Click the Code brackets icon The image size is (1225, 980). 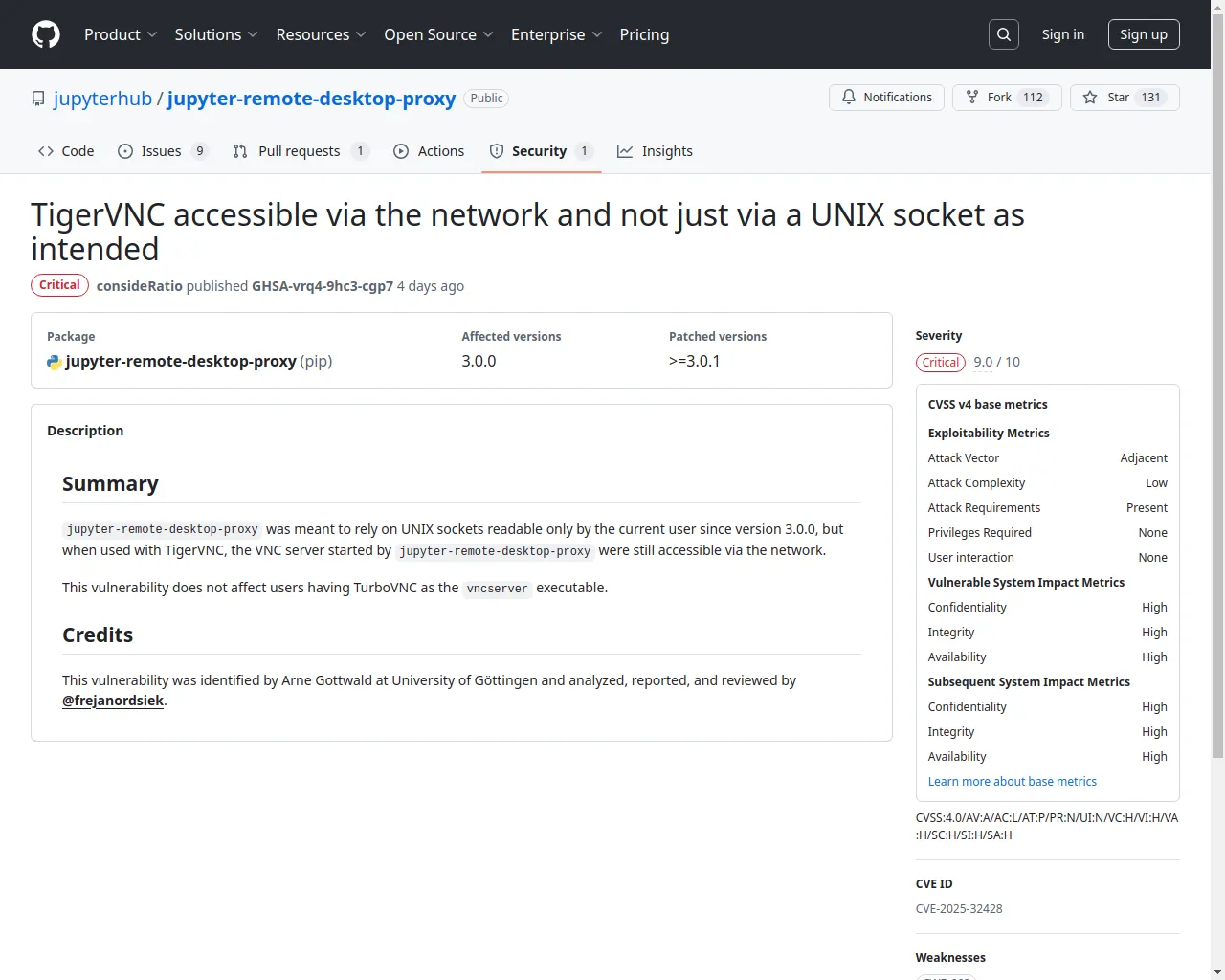46,151
